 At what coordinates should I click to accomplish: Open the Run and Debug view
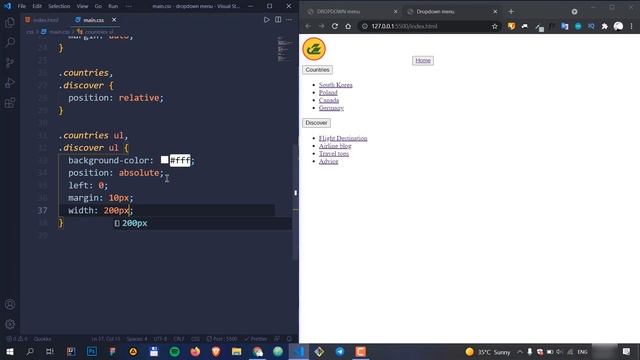(x=10, y=82)
